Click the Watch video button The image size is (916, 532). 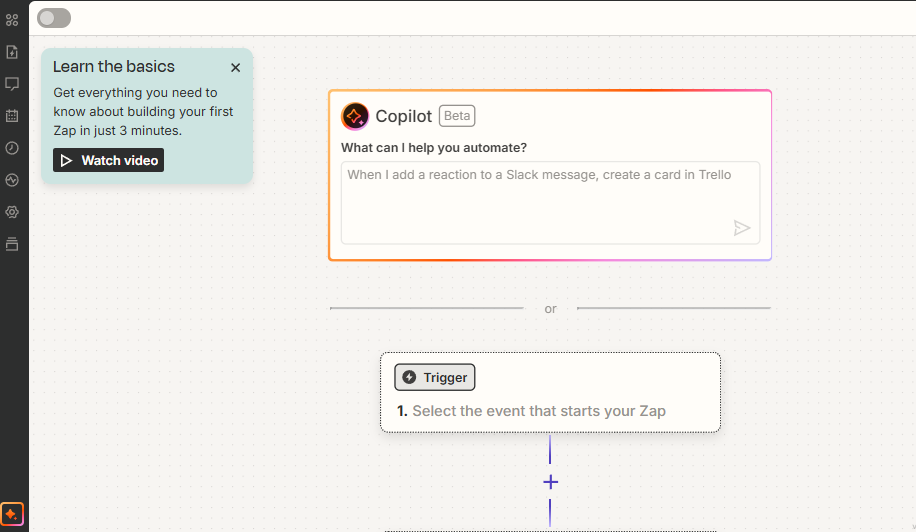coord(109,160)
